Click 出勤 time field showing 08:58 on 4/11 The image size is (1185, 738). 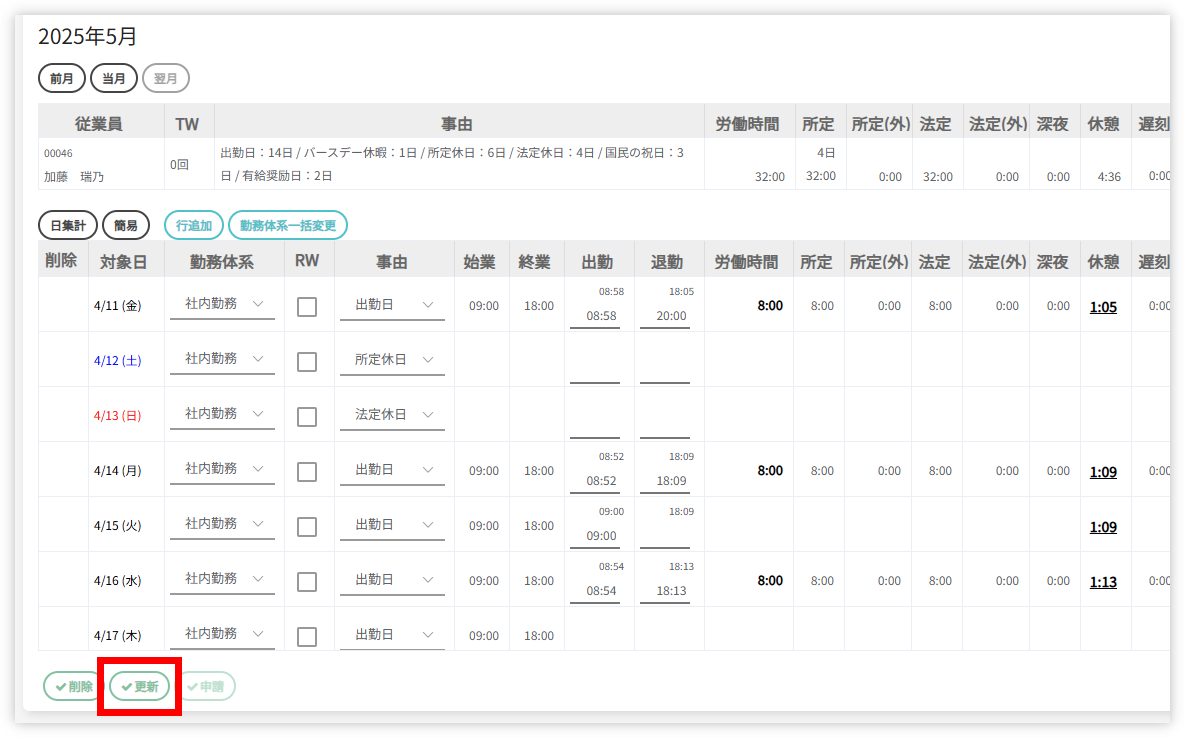(601, 315)
